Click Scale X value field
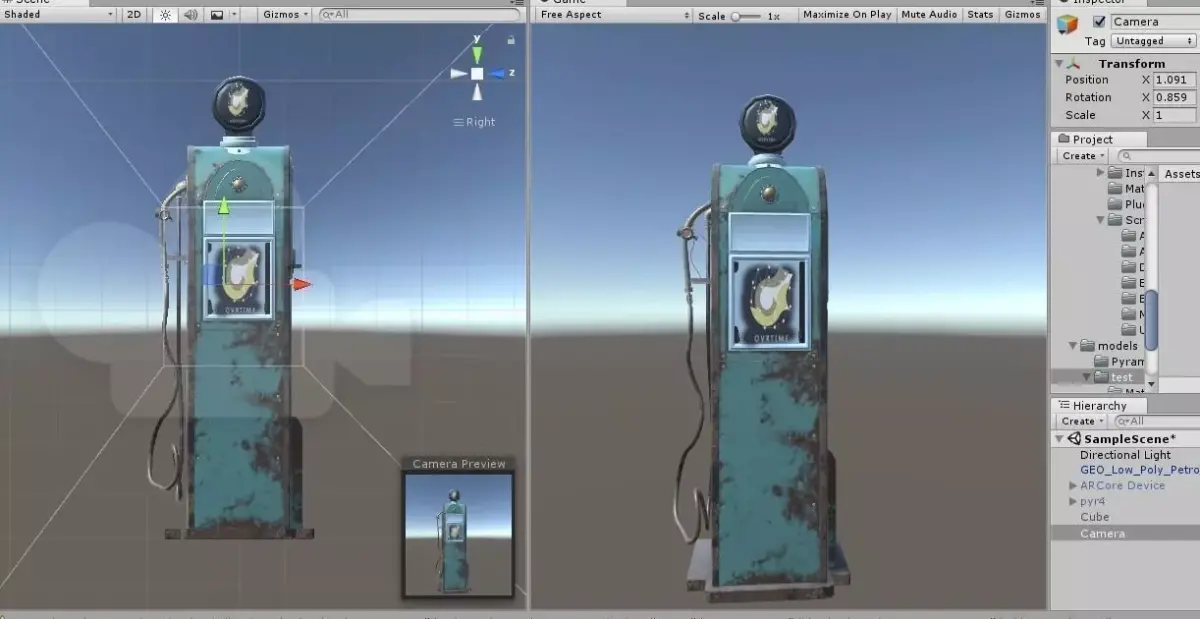This screenshot has height=619, width=1200. point(1175,116)
